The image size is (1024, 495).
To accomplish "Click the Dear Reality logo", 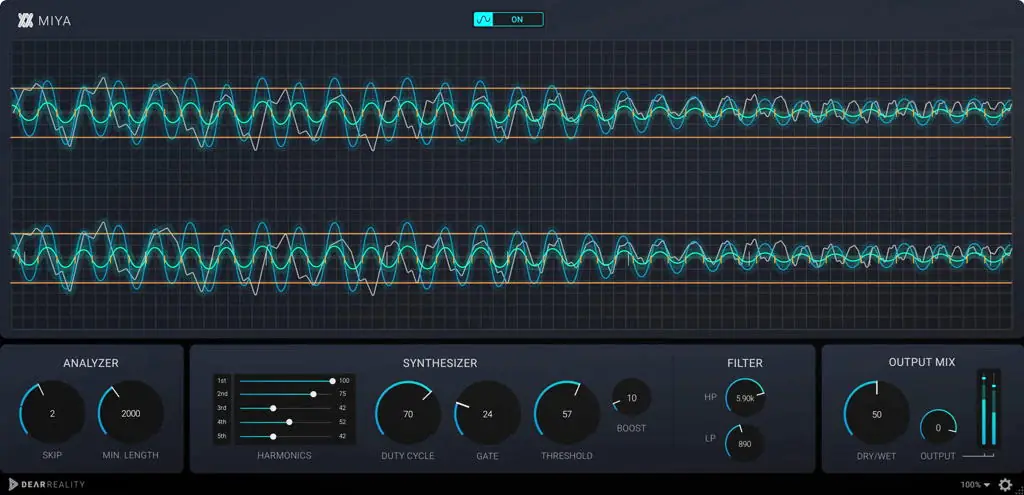I will tap(47, 485).
